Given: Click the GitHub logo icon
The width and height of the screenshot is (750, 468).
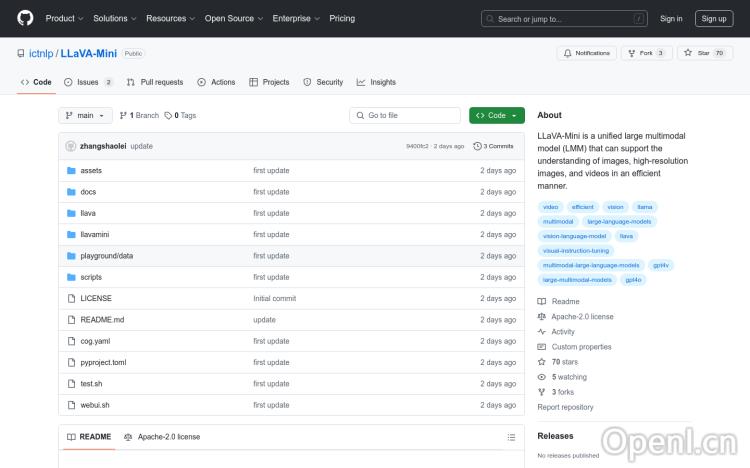Looking at the screenshot, I should pyautogui.click(x=25, y=18).
